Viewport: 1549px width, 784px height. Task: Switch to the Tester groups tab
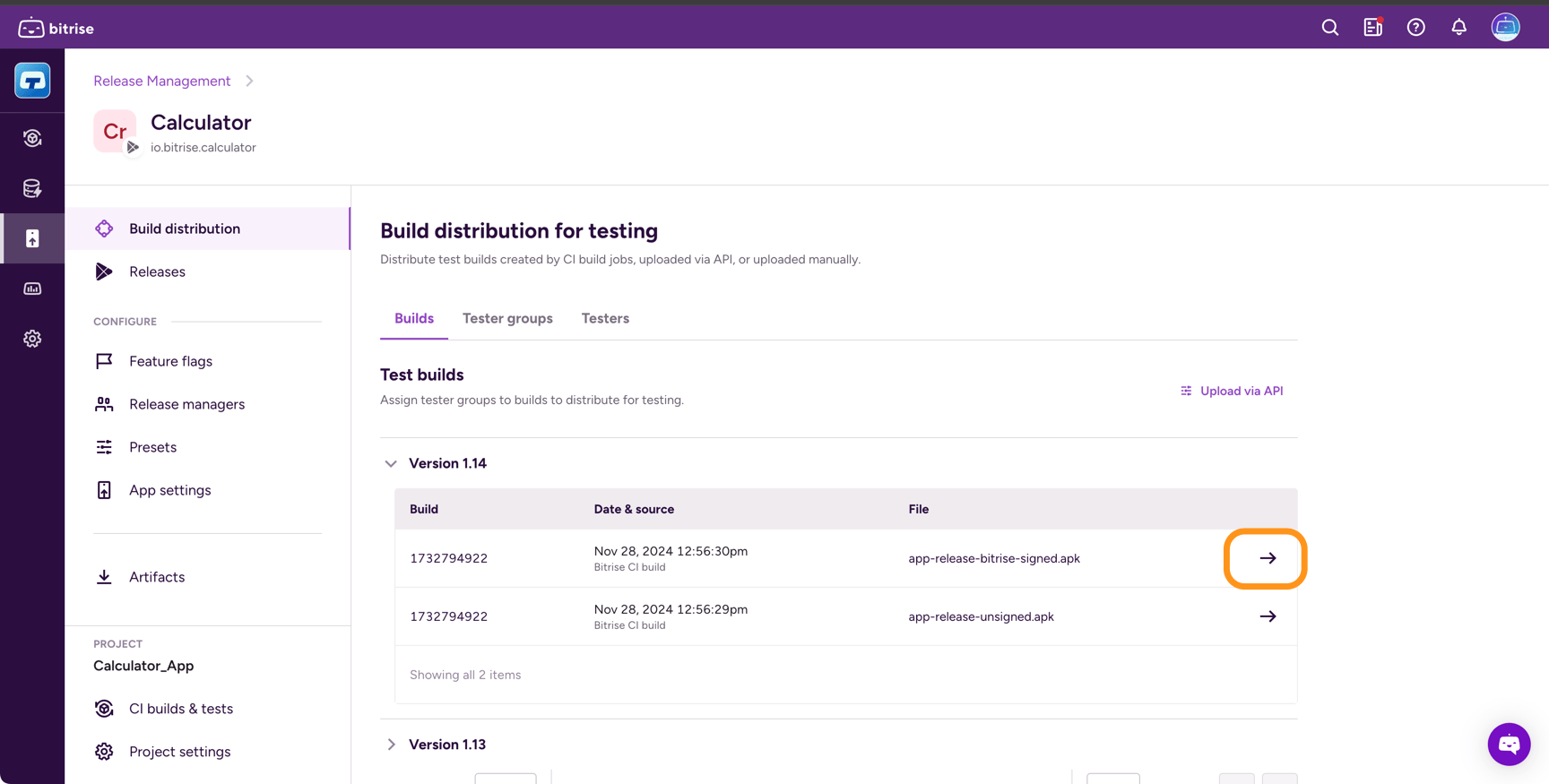[x=507, y=318]
